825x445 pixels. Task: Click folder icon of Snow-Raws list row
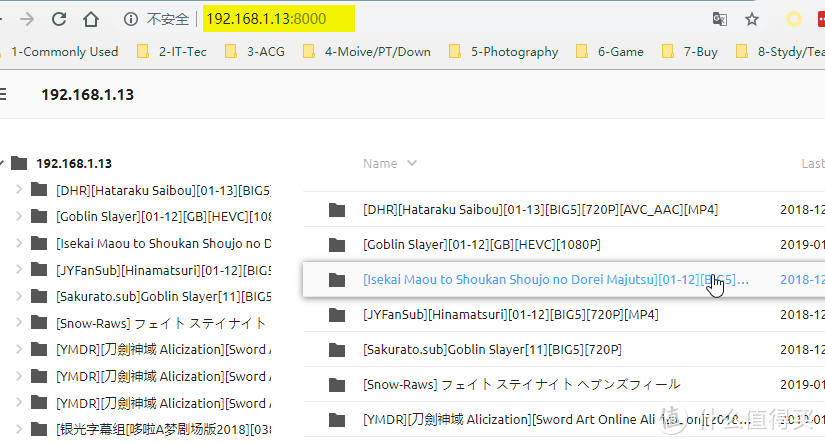[337, 385]
